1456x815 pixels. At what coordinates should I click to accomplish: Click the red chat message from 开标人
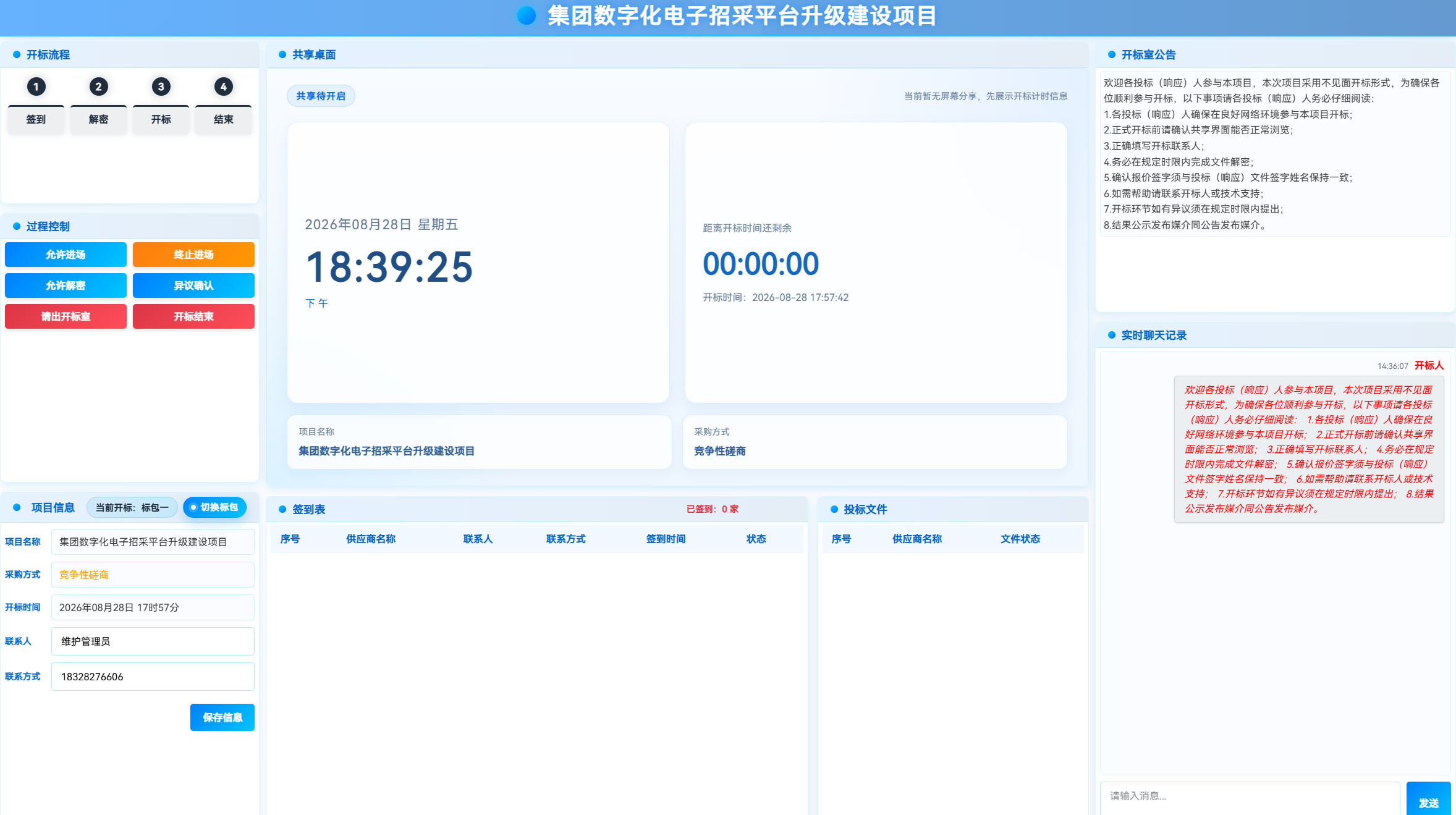click(1309, 449)
